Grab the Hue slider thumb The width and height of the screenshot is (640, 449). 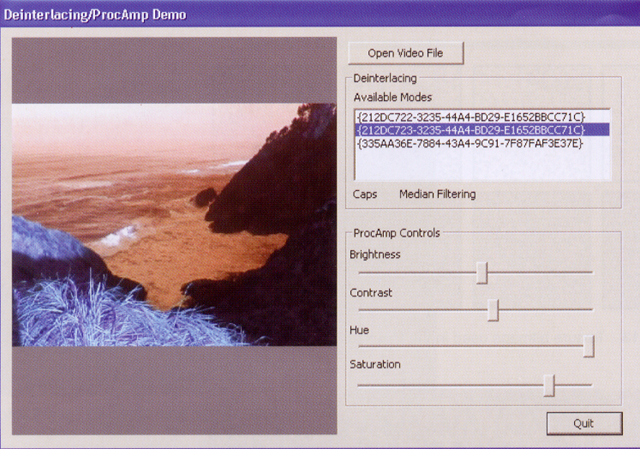click(x=589, y=346)
